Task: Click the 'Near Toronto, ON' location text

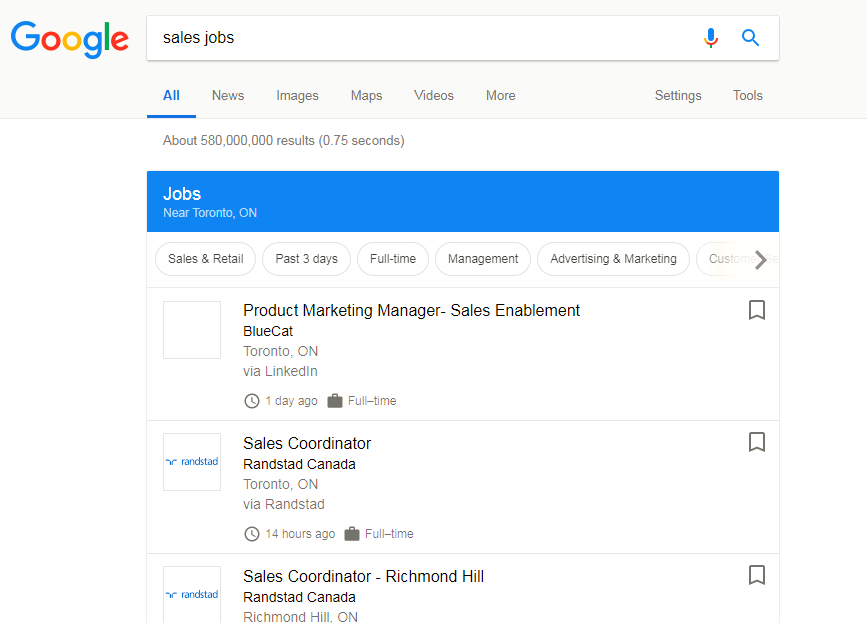Action: [210, 213]
